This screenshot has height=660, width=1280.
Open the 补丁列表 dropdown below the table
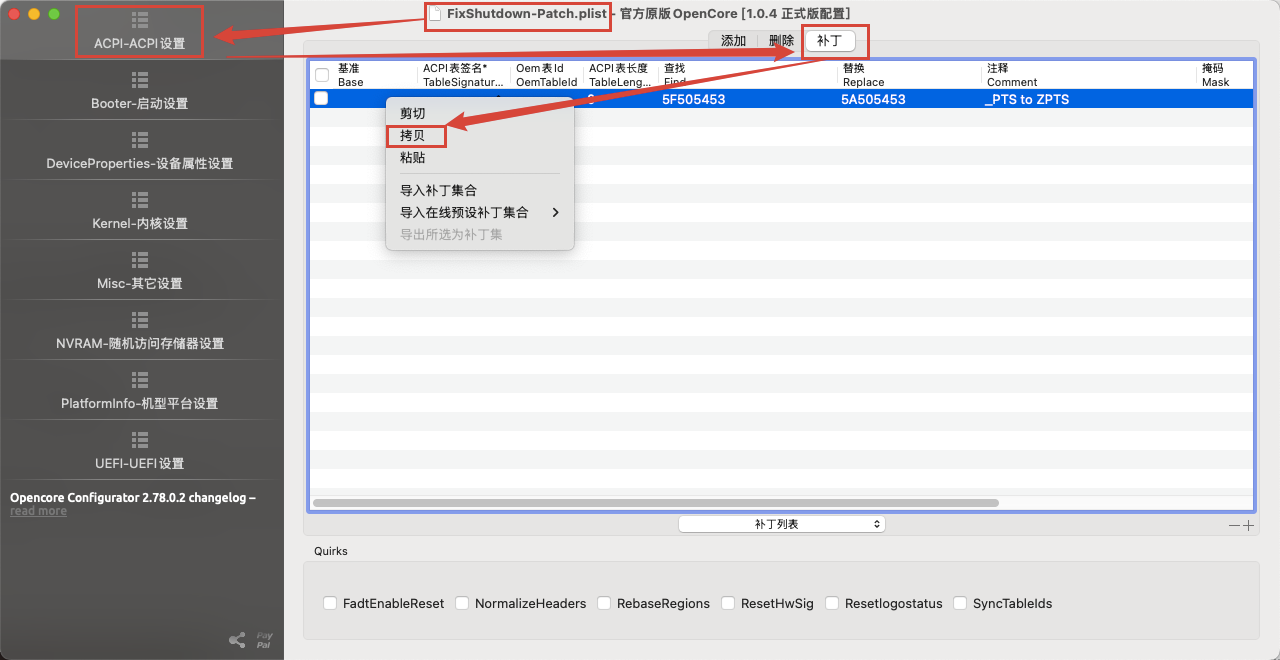[x=782, y=524]
